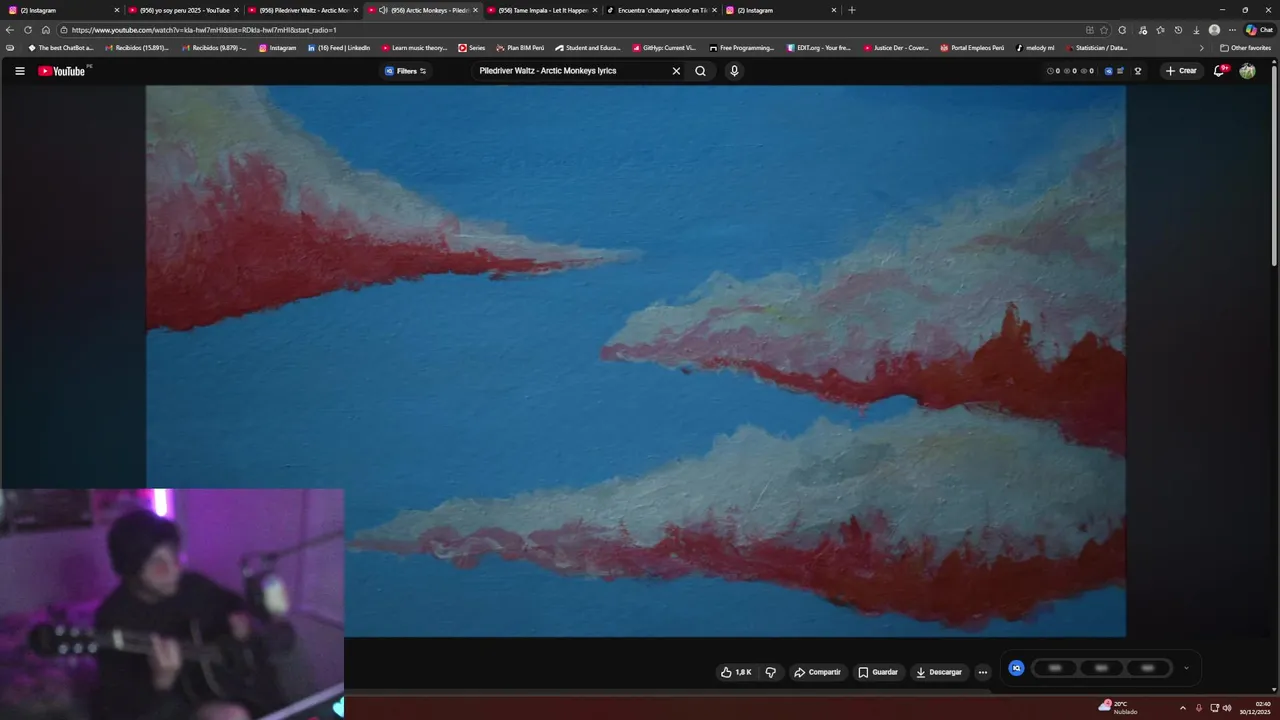The height and width of the screenshot is (720, 1280).
Task: Clear the YouTube search box text
Action: click(676, 71)
